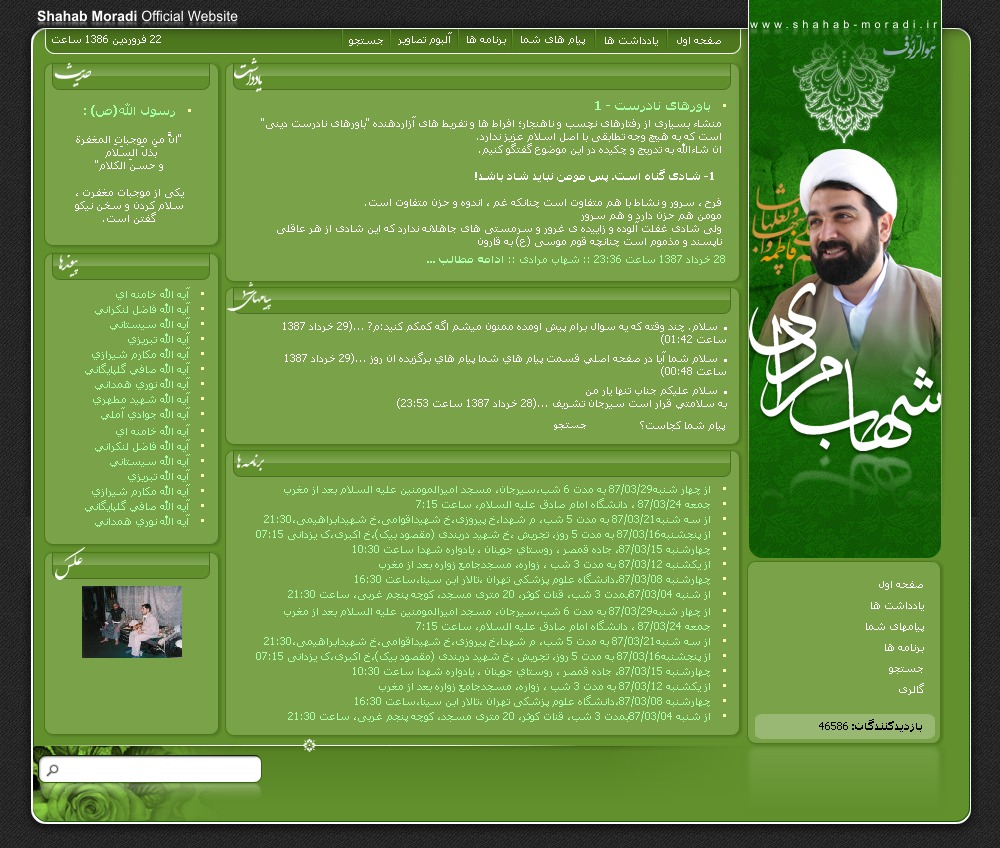Click the عکس calligraphy header icon
Image resolution: width=1000 pixels, height=848 pixels.
[x=69, y=564]
